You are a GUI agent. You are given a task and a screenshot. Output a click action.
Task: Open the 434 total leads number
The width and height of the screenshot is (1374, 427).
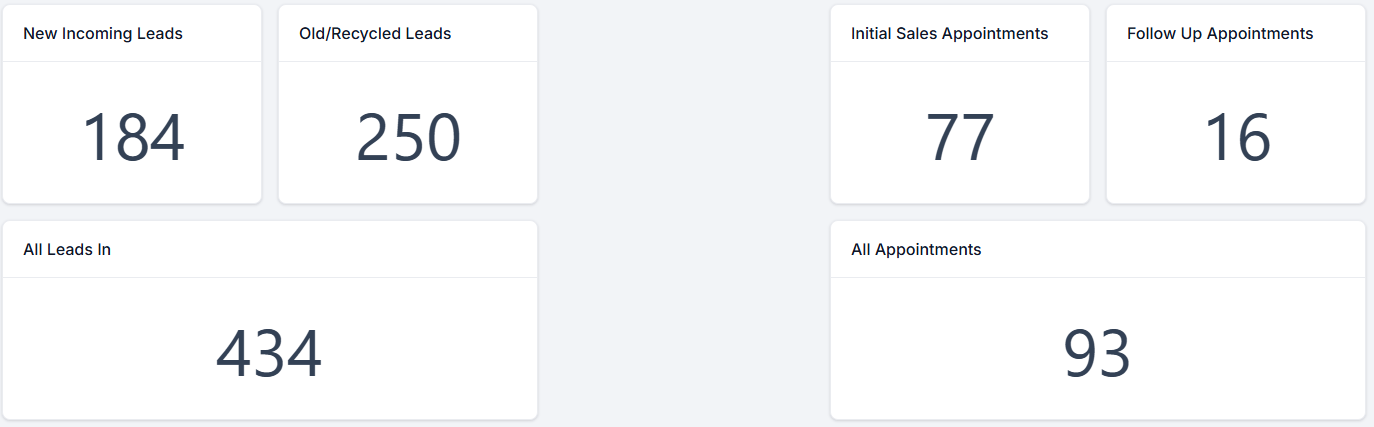pos(269,354)
